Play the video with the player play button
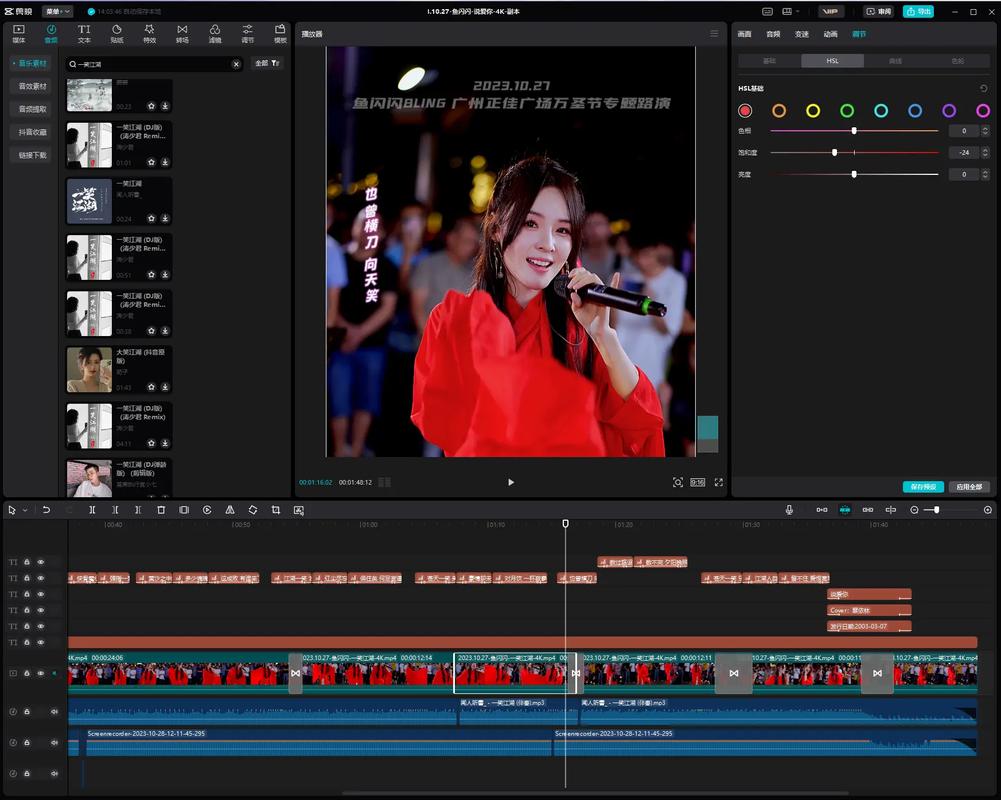This screenshot has width=1001, height=800. (x=511, y=482)
